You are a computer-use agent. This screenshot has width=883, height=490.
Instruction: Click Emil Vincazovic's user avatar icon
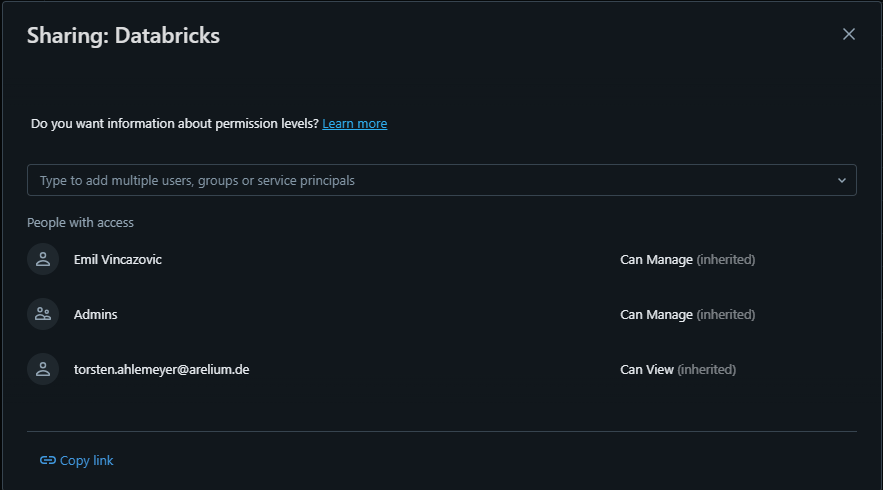click(x=43, y=259)
